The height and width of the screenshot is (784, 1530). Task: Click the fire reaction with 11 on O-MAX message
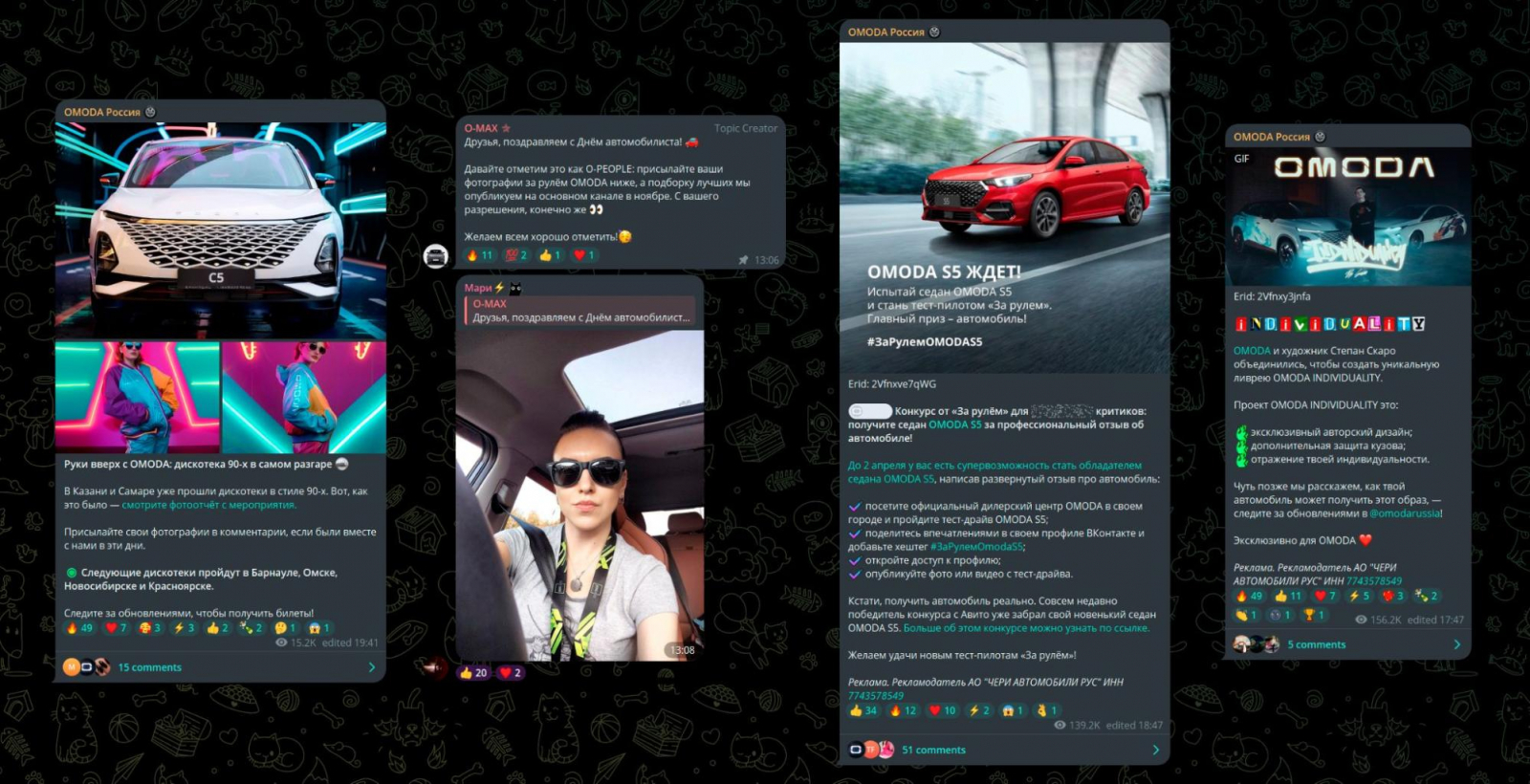(x=480, y=255)
